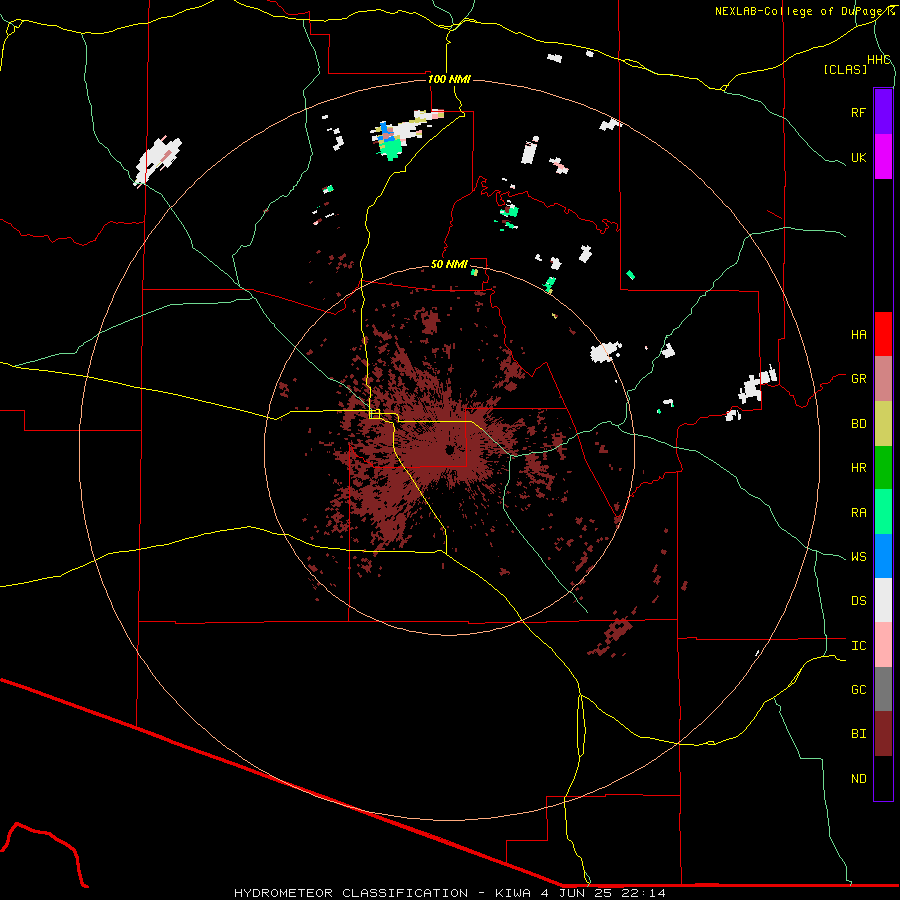Click the RF purple legend swatch
Viewport: 900px width, 900px height.
(883, 112)
